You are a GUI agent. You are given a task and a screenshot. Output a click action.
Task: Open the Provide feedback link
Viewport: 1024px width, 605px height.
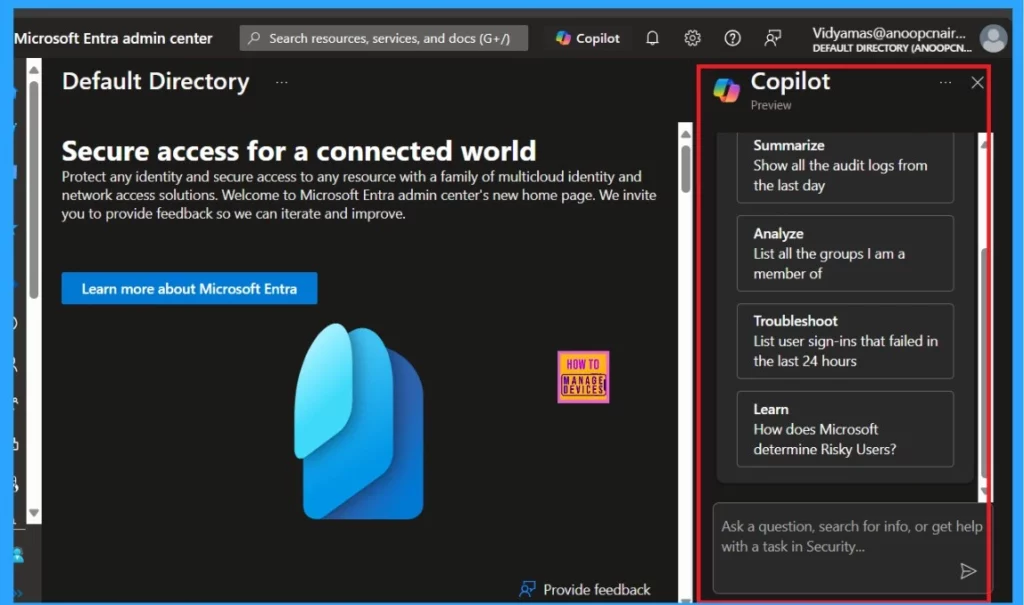pos(585,589)
